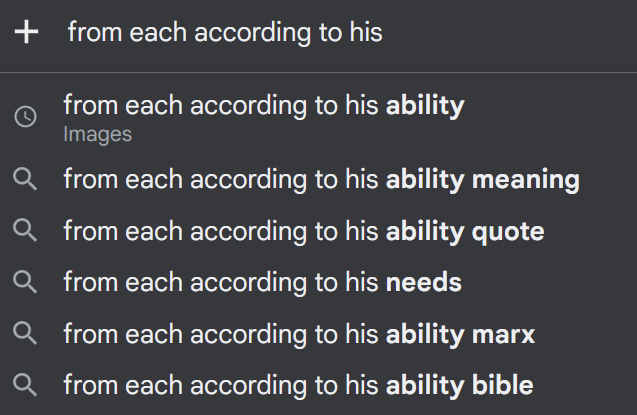Image resolution: width=637 pixels, height=415 pixels.
Task: Click magnifier icon beside 'ability meaning' suggestion
Action: click(26, 180)
